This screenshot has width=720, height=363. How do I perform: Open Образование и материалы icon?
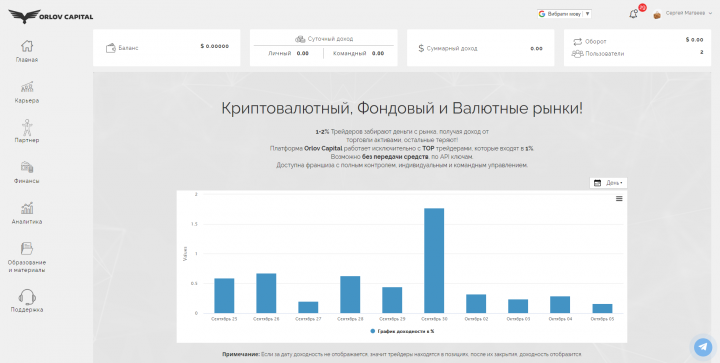(x=27, y=248)
